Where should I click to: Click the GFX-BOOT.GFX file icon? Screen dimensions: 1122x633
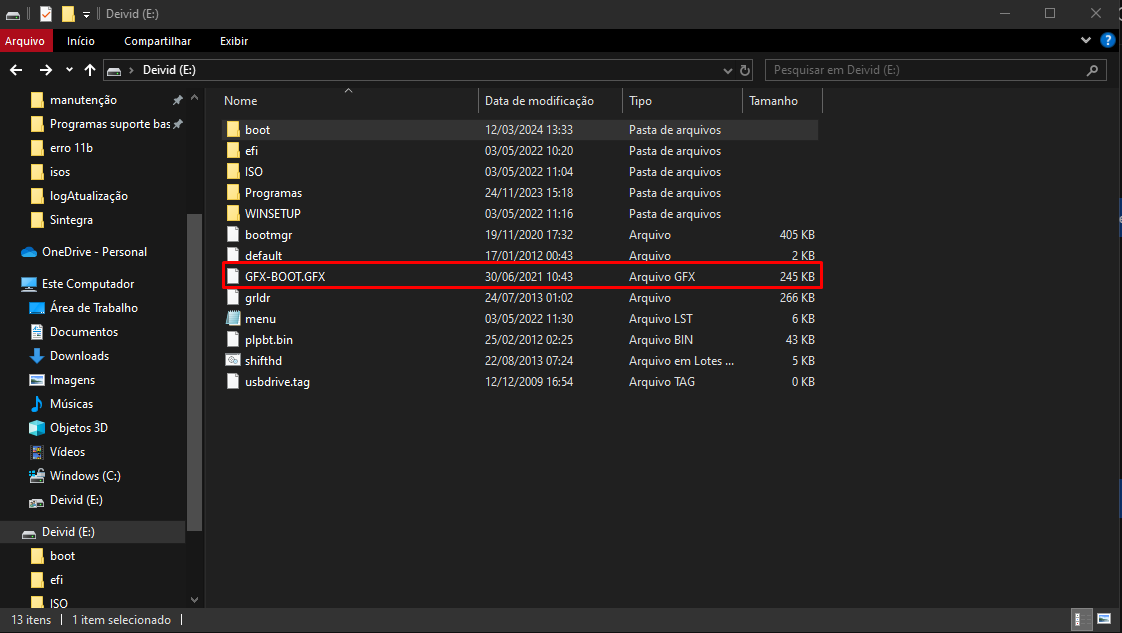[233, 277]
